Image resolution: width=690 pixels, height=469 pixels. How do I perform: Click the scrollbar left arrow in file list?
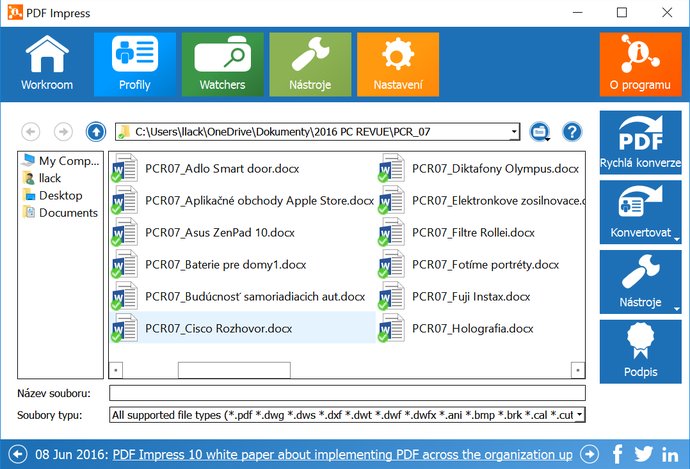pyautogui.click(x=116, y=370)
